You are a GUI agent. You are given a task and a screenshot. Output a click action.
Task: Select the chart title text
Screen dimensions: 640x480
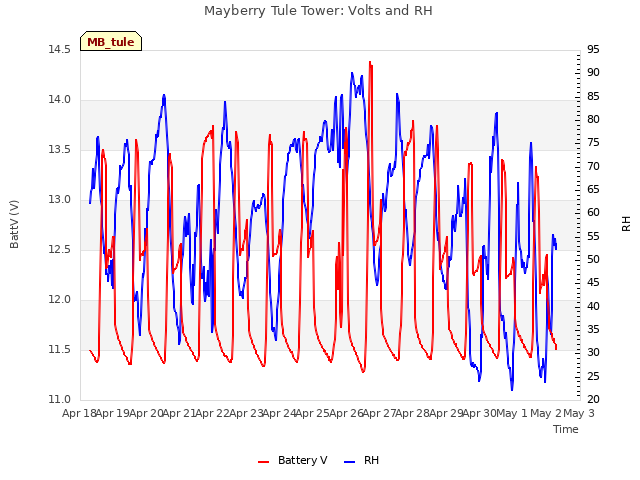(318, 10)
